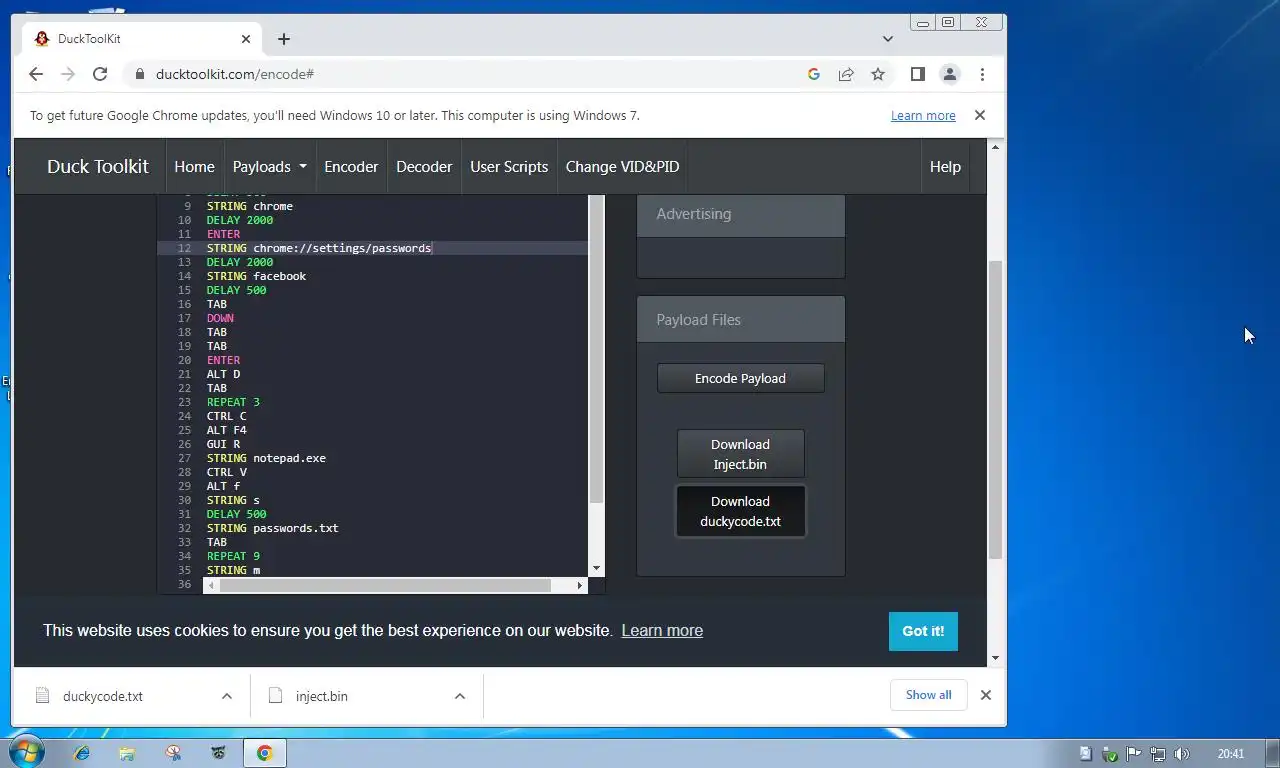Click the 'DOWN' code line
Screen dimensions: 1280x768
[220, 318]
